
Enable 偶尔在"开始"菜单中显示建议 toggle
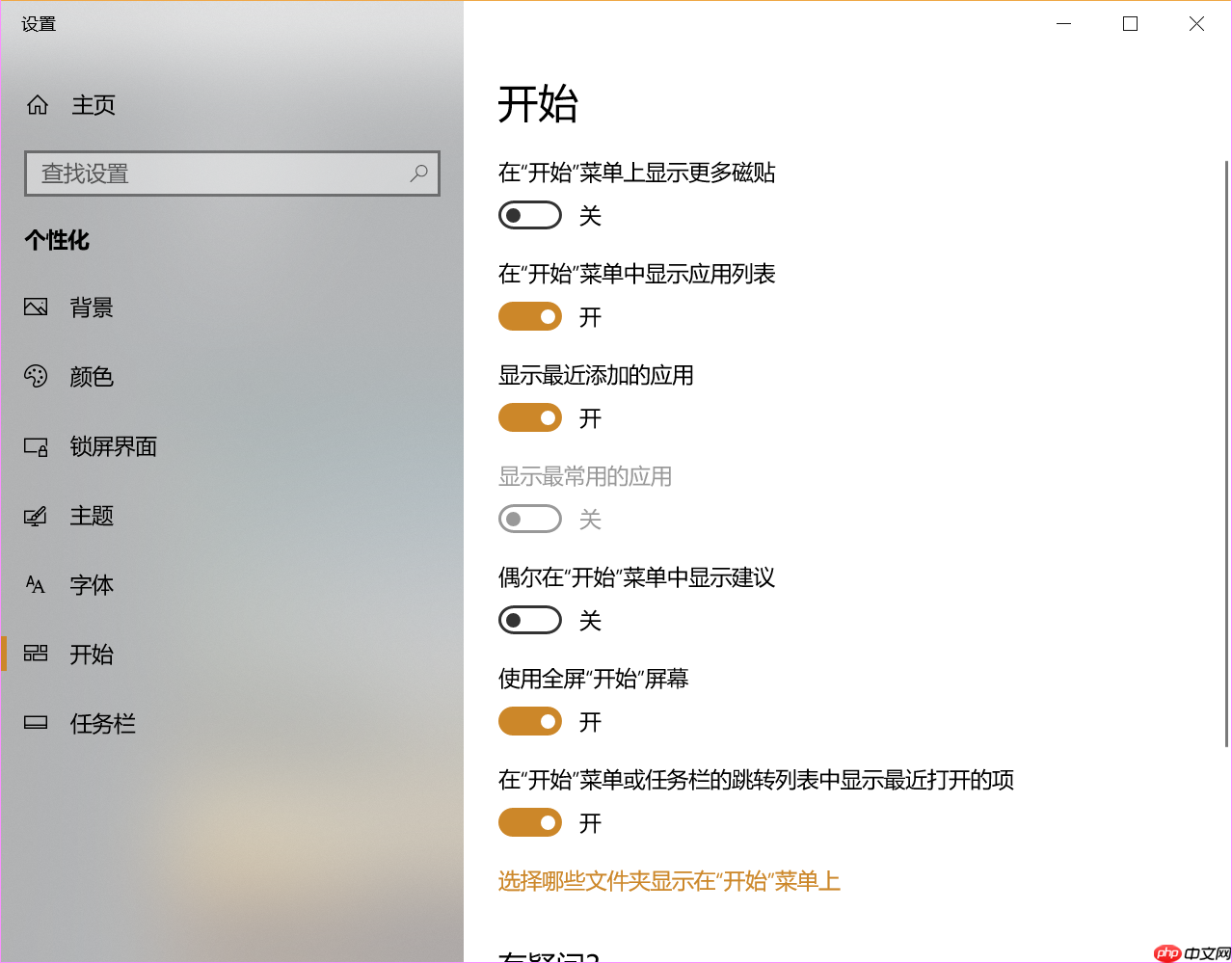(x=530, y=620)
